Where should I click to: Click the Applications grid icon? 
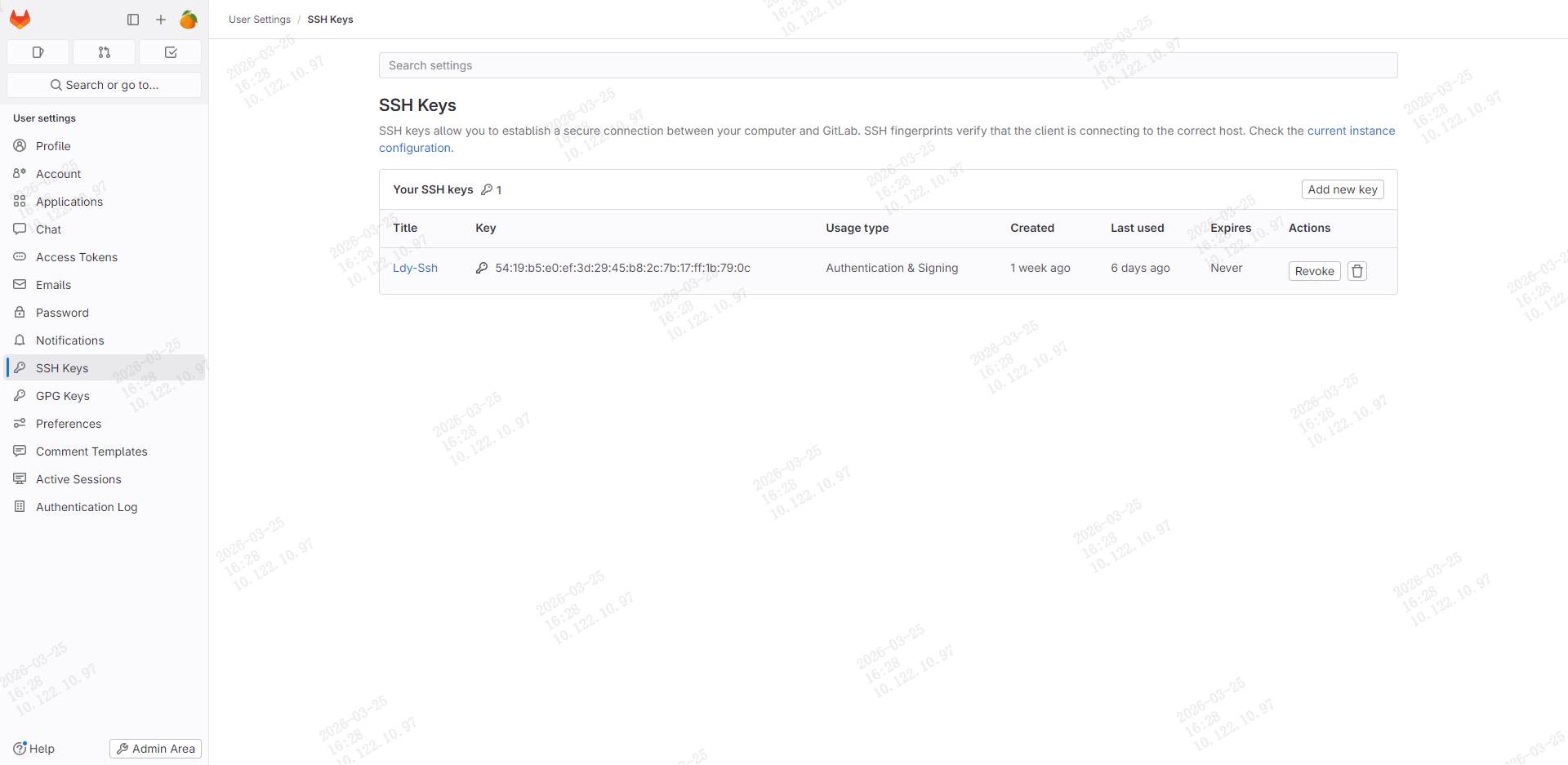[20, 201]
